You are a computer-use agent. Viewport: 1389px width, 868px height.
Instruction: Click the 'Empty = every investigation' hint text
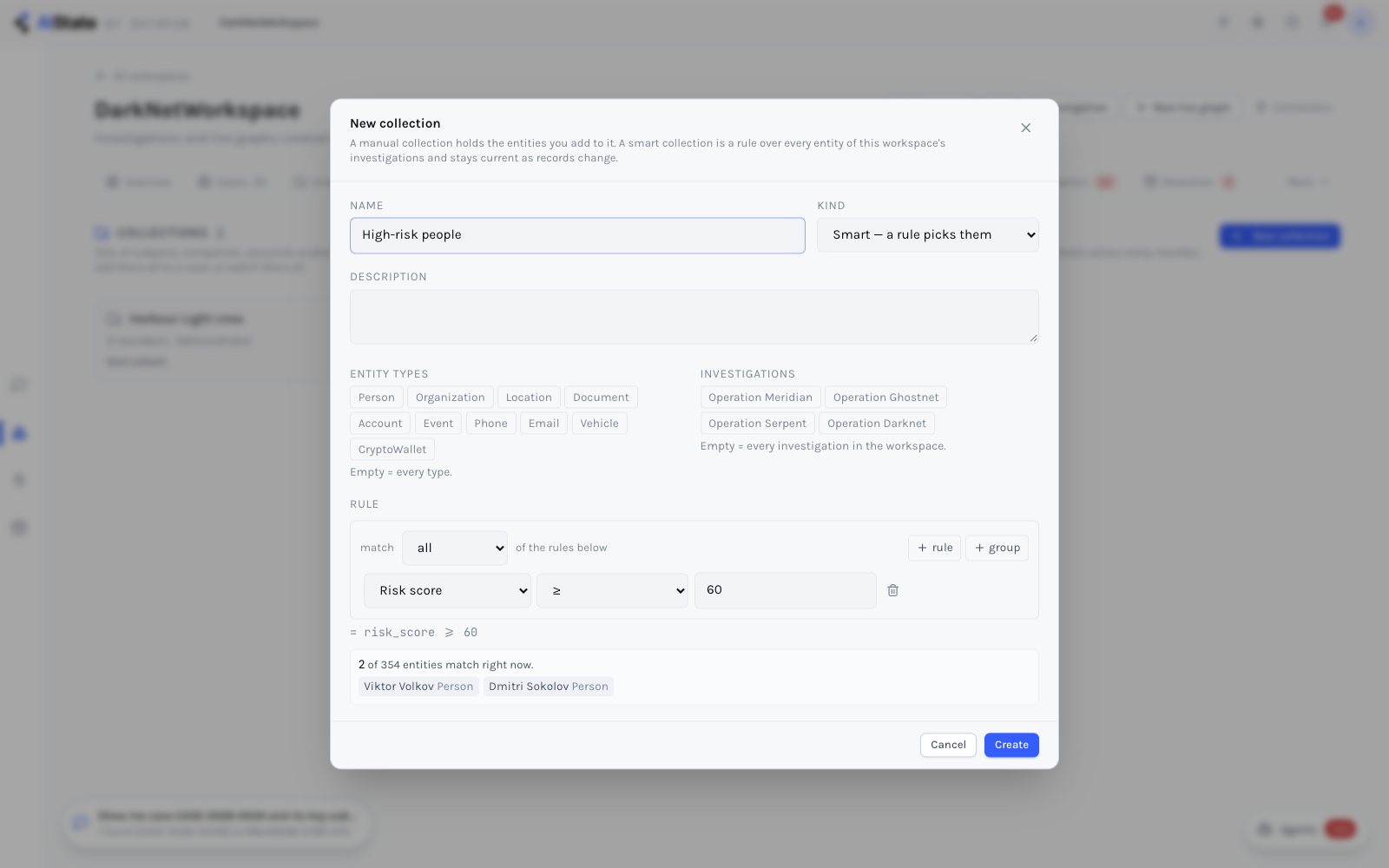823,446
